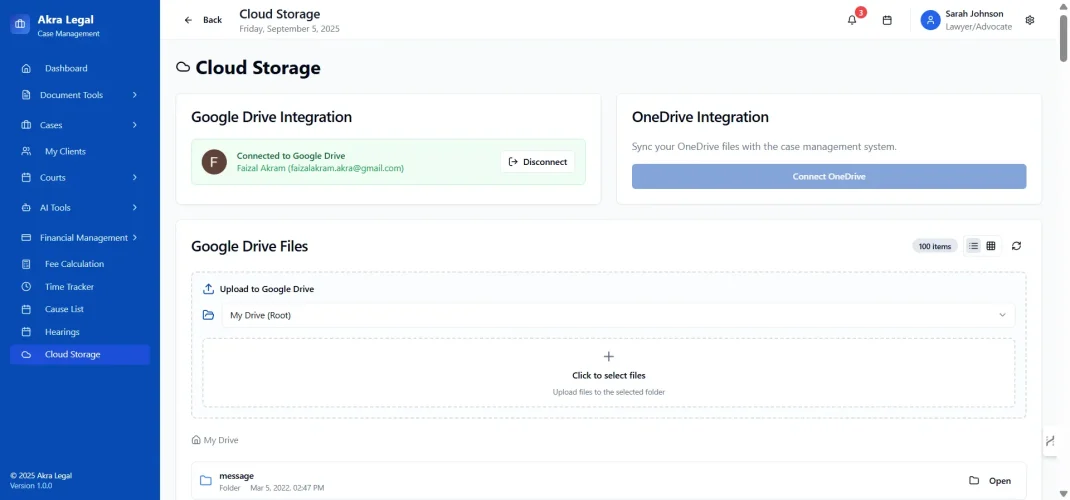Go to Dashboard in sidebar
The height and width of the screenshot is (500, 1070).
click(66, 69)
